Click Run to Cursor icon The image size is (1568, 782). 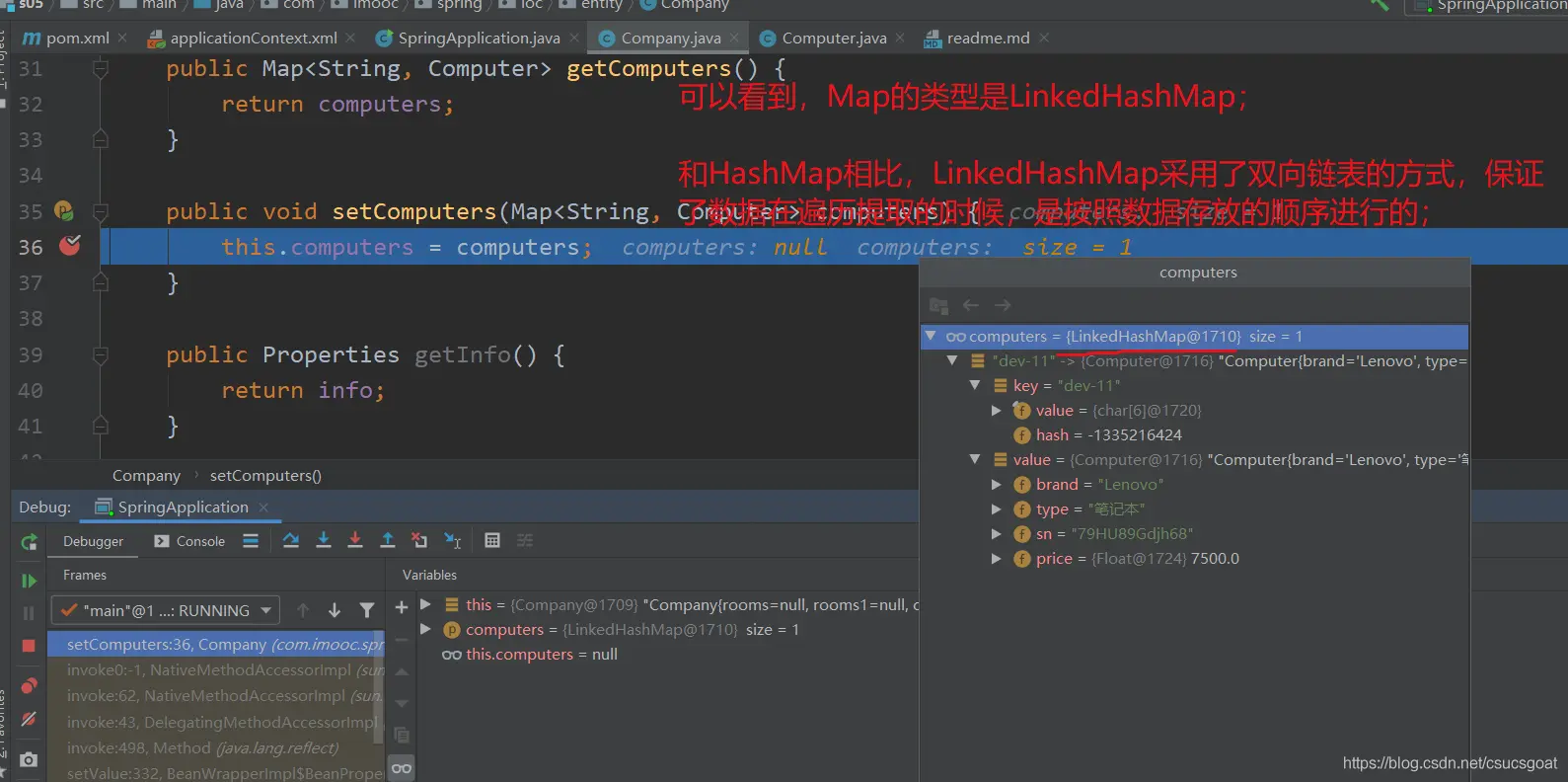[x=453, y=540]
